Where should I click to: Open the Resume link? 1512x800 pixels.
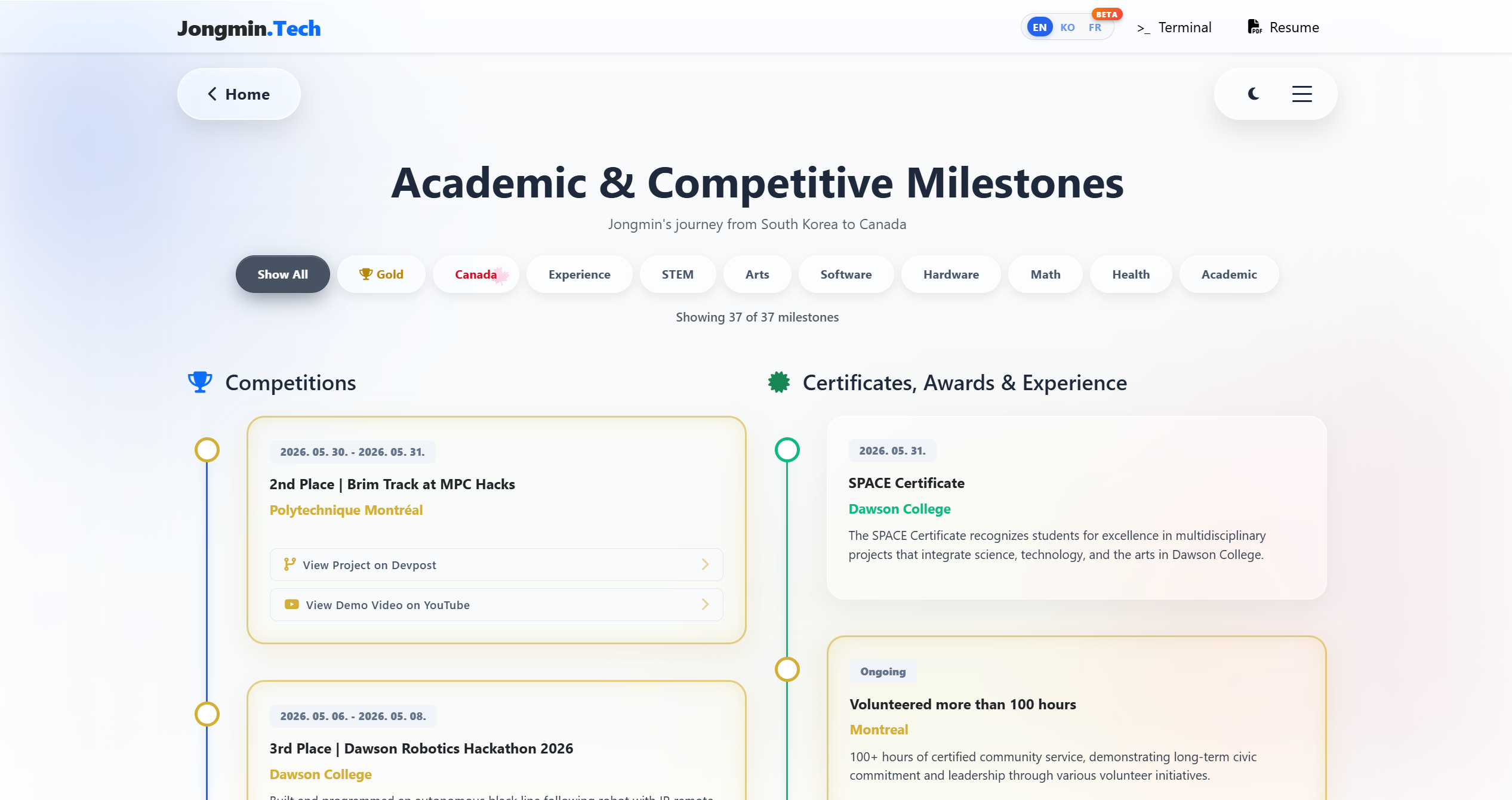(1283, 27)
